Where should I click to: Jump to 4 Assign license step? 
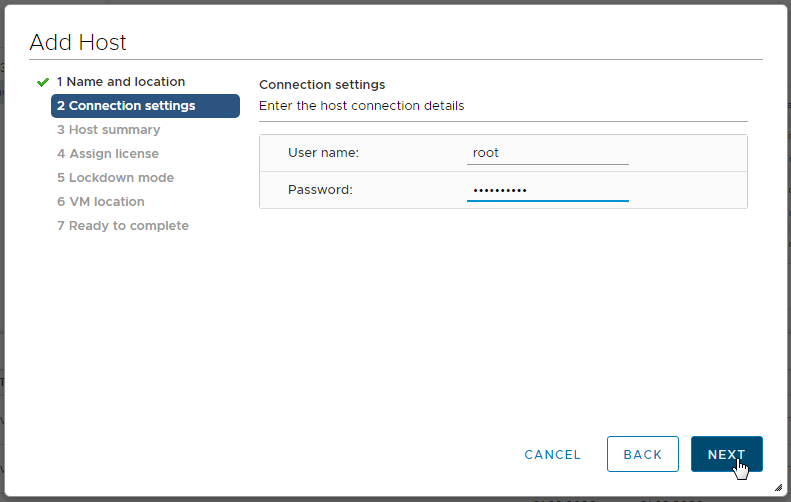[107, 154]
